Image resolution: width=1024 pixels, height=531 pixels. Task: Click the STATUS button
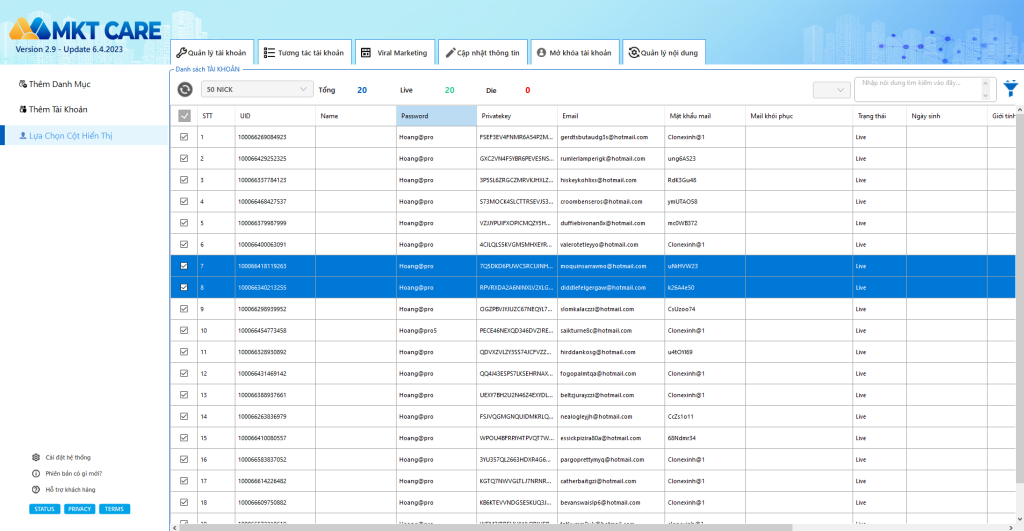tap(44, 509)
